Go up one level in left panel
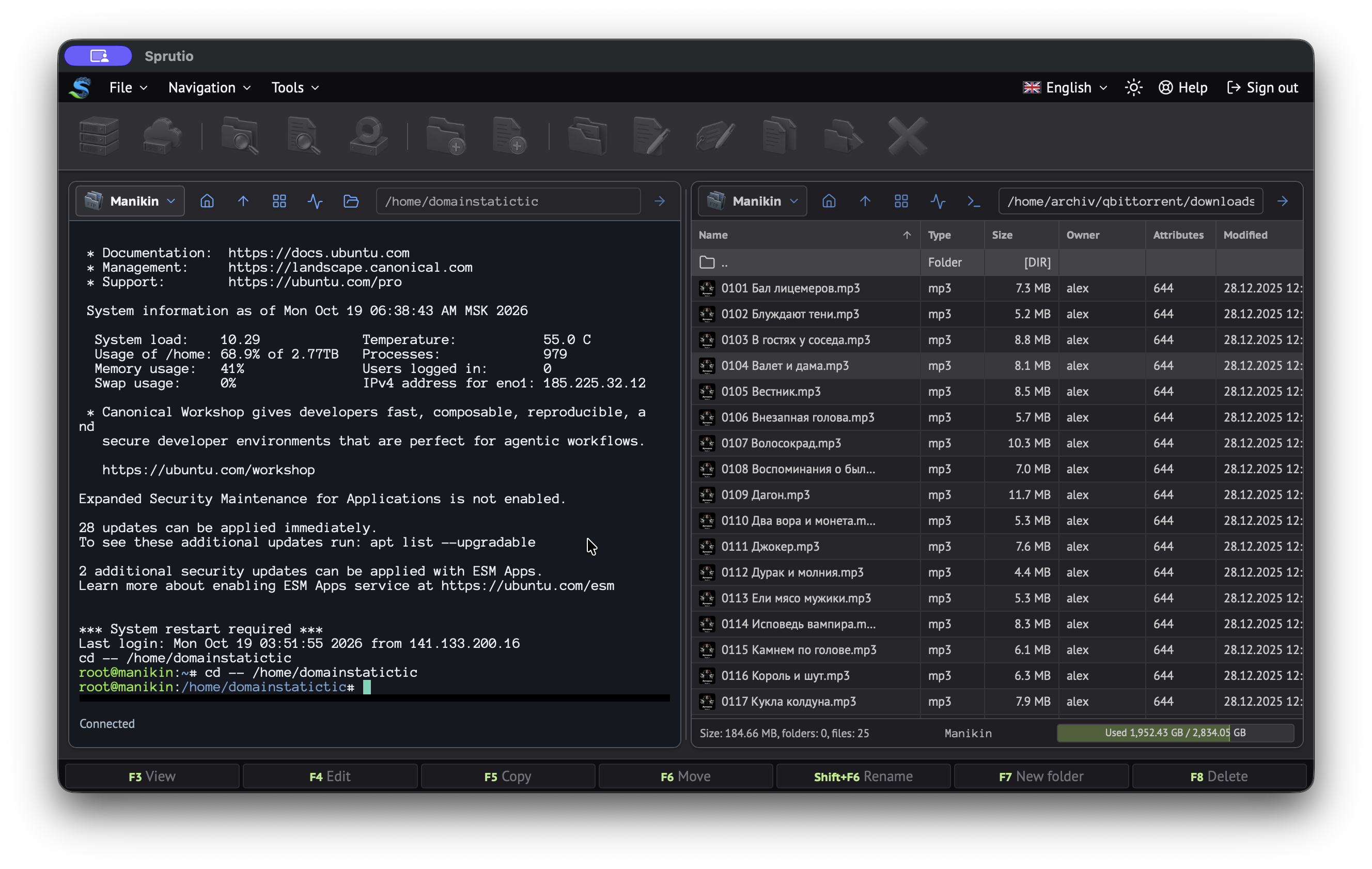1372x869 pixels. click(243, 201)
